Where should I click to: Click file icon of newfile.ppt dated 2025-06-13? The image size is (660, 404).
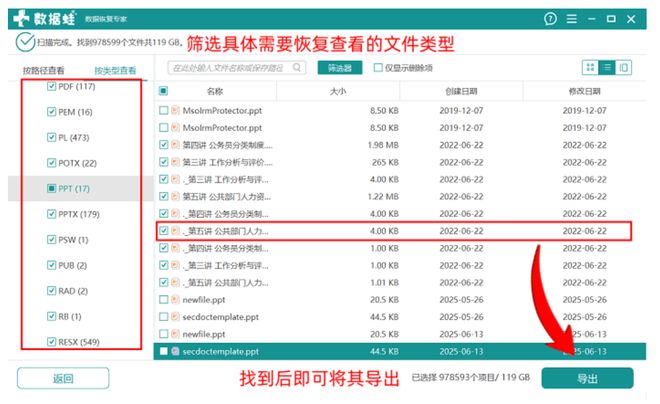pos(176,334)
